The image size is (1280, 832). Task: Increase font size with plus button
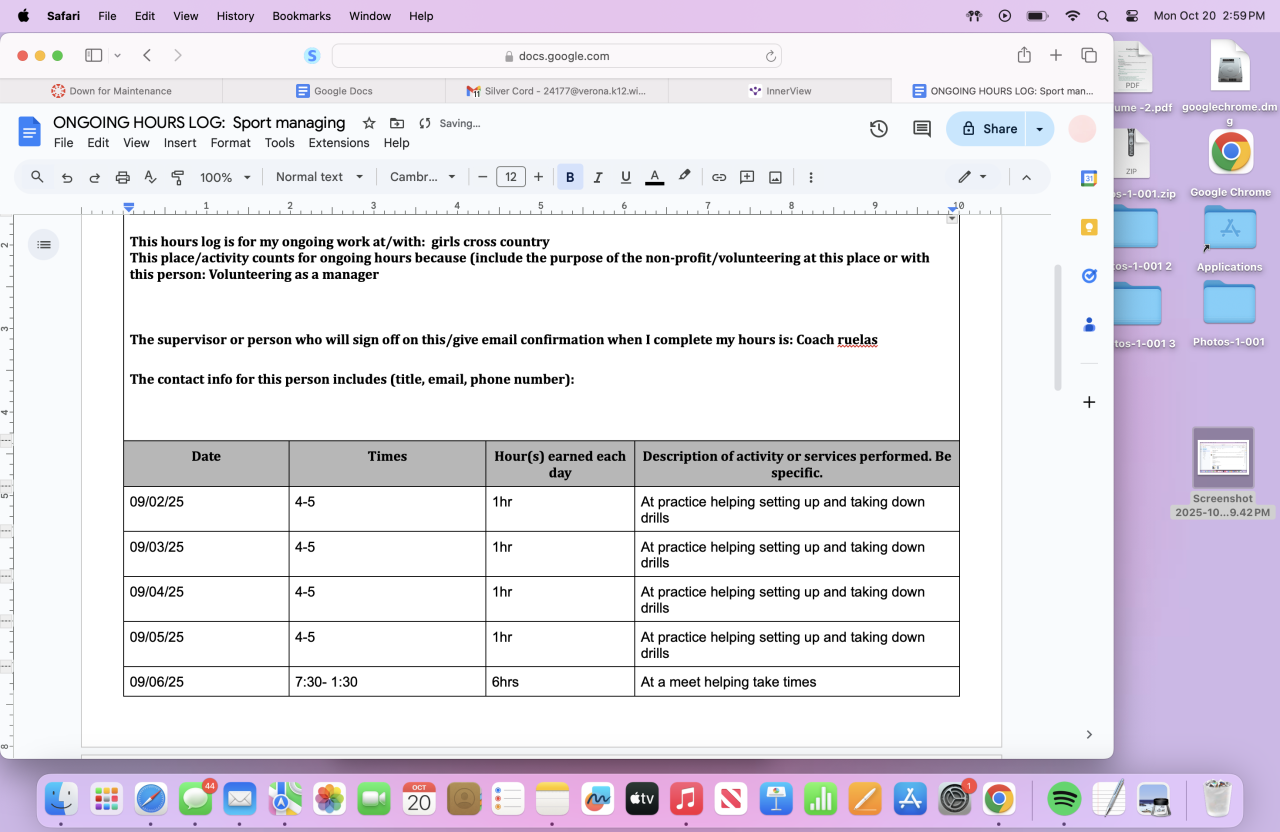point(538,177)
